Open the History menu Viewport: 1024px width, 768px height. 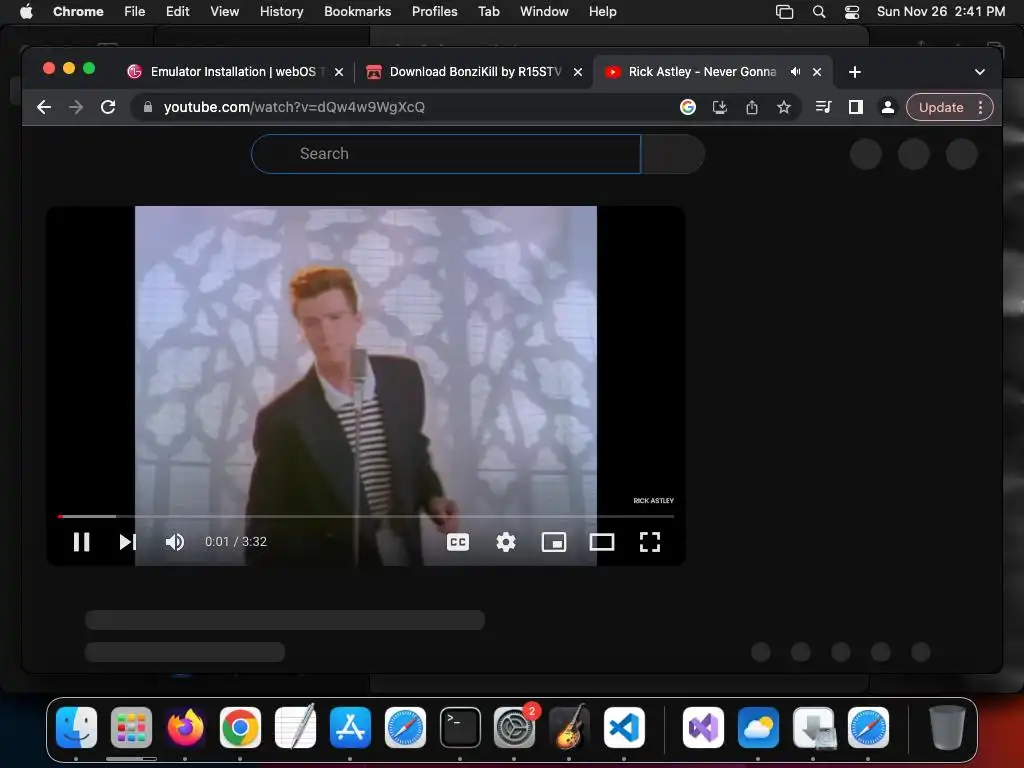(x=281, y=11)
